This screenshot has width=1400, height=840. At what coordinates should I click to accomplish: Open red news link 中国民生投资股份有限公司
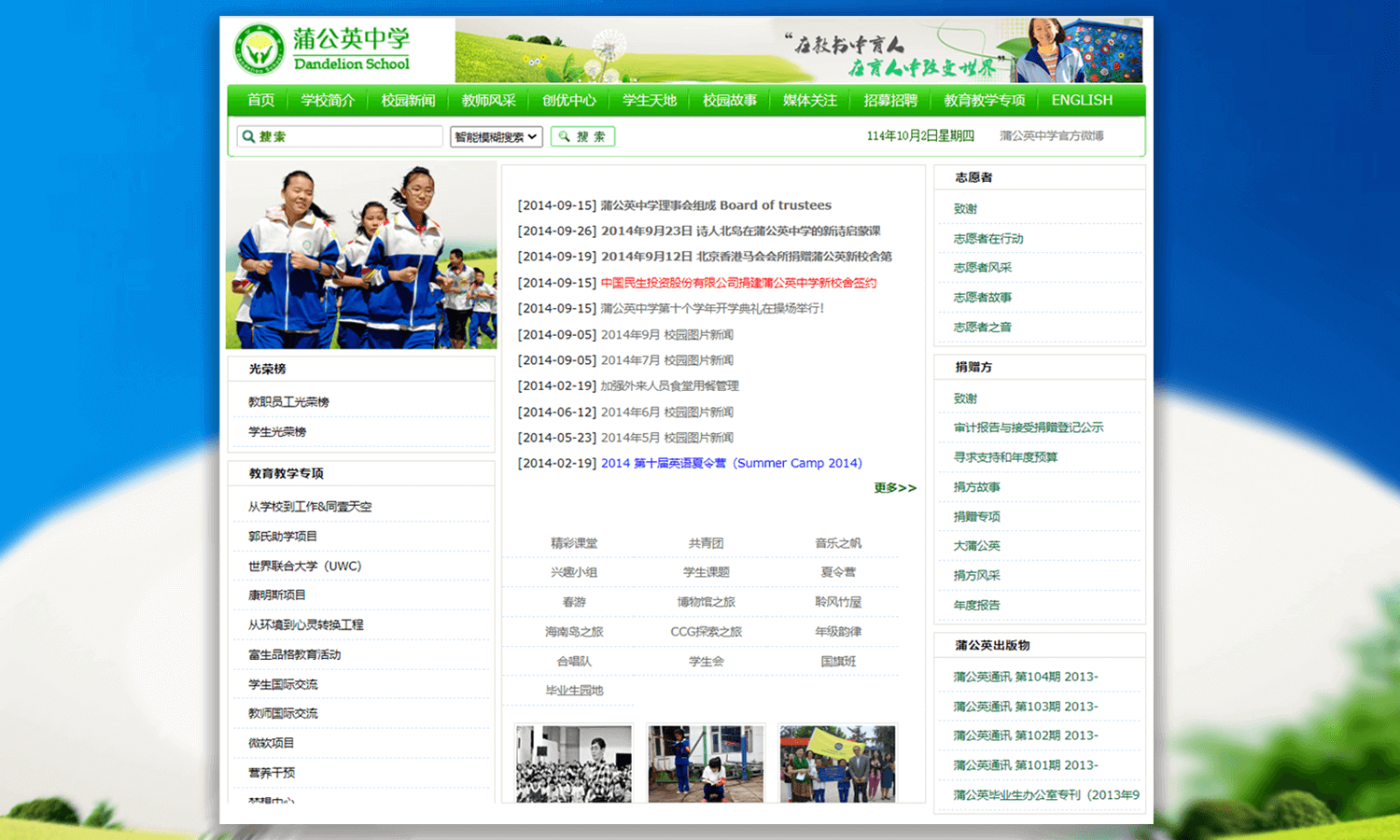click(x=738, y=283)
